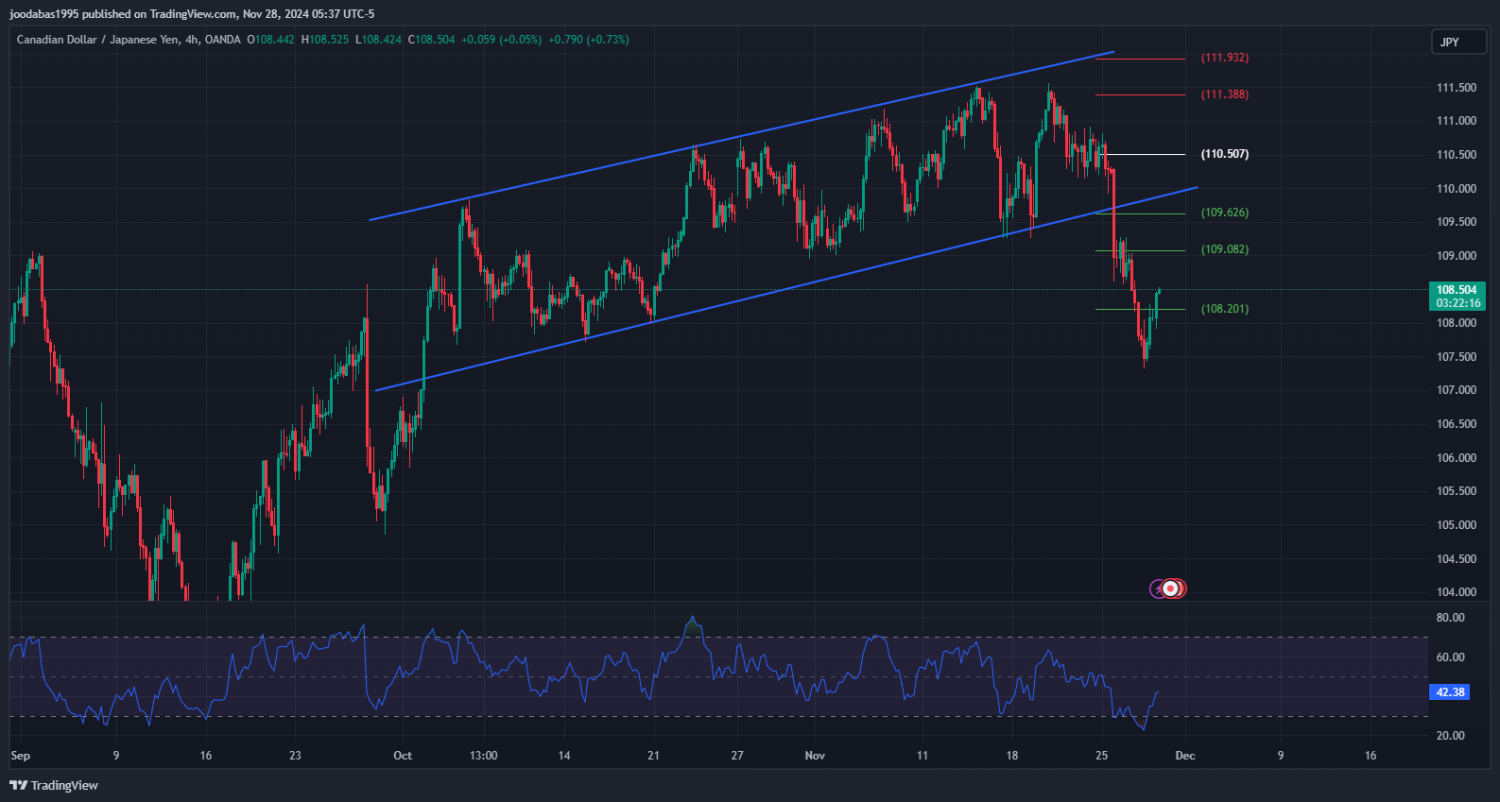Viewport: 1500px width, 802px height.
Task: Click the Dec label on time axis
Action: 1183,756
